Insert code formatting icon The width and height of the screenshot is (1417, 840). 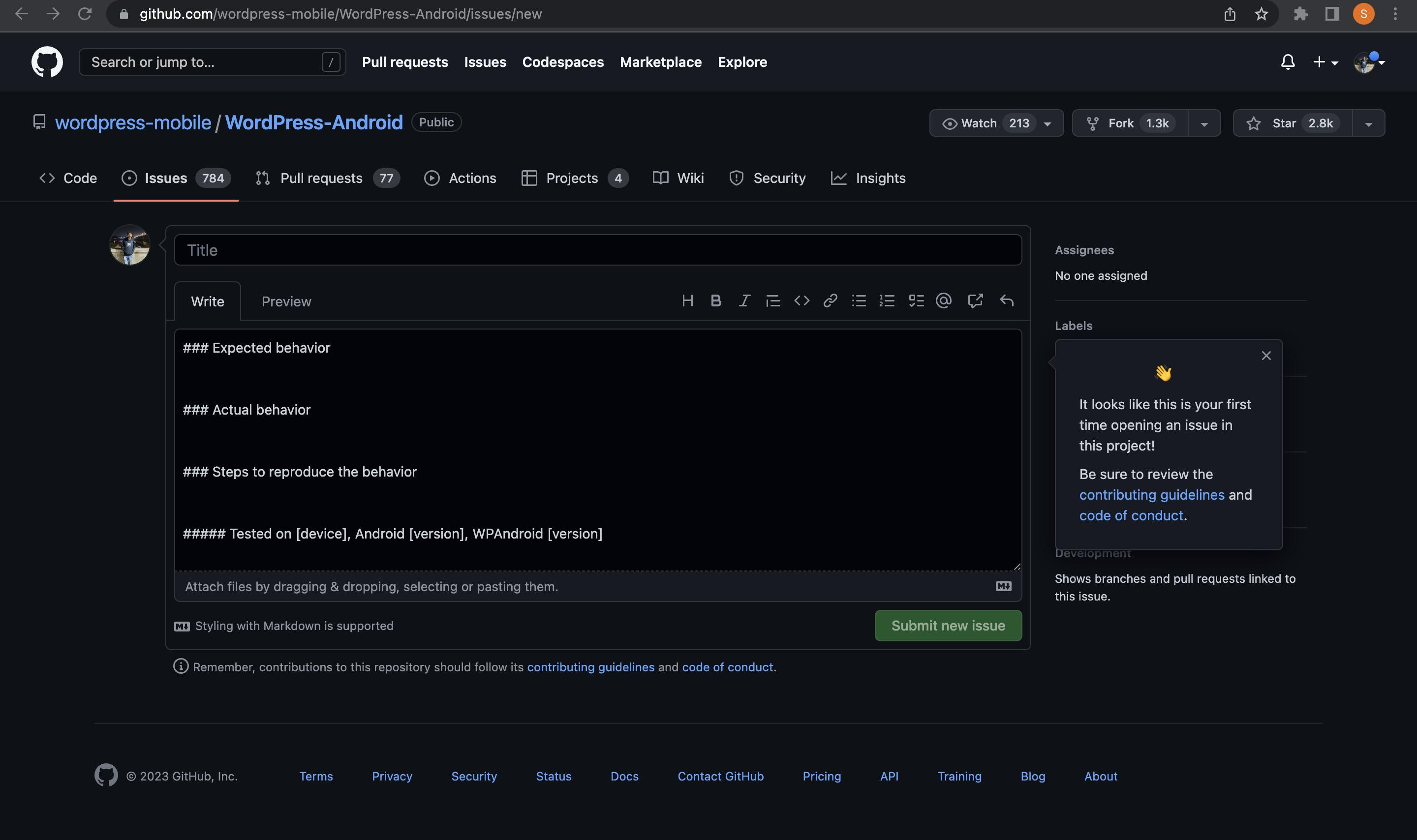[x=801, y=300]
